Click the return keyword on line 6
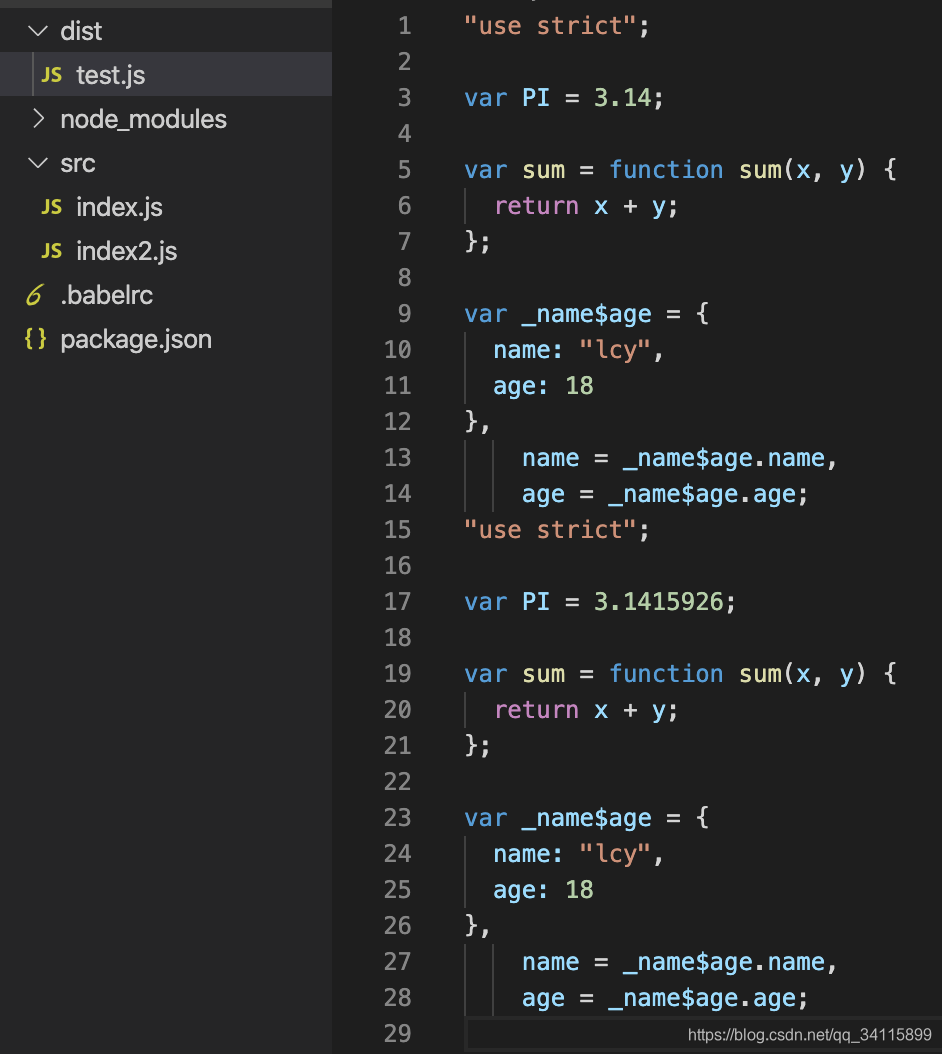 537,206
